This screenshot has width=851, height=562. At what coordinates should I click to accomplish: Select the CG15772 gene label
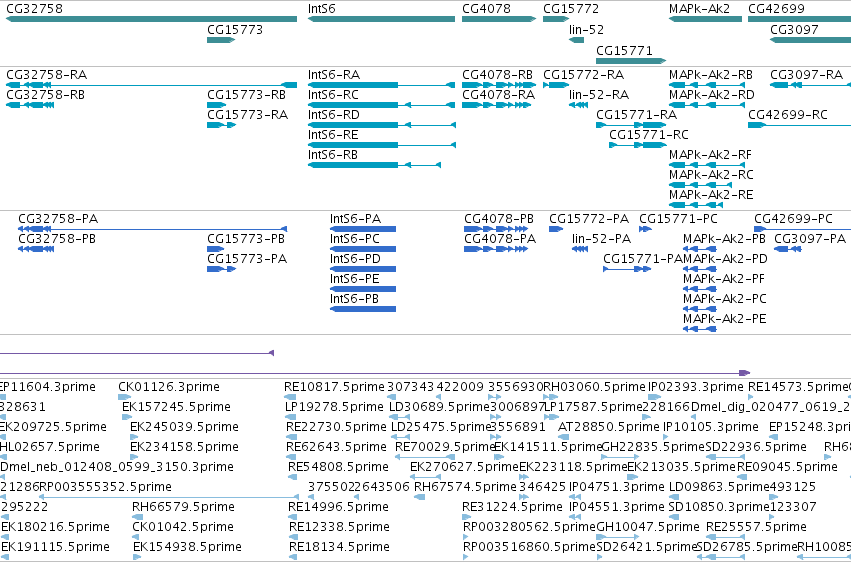(571, 9)
